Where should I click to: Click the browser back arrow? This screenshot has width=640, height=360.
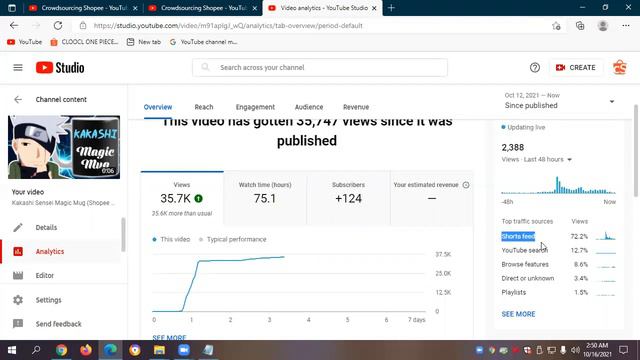click(14, 25)
